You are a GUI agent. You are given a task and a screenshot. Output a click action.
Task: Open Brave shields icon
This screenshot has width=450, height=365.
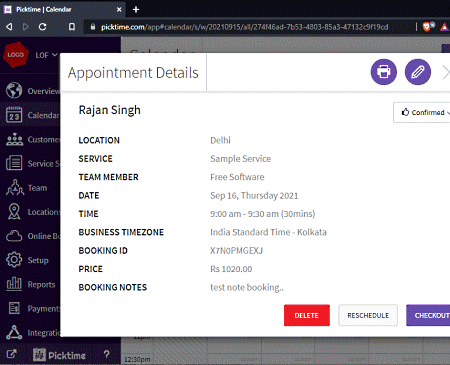pyautogui.click(x=428, y=26)
